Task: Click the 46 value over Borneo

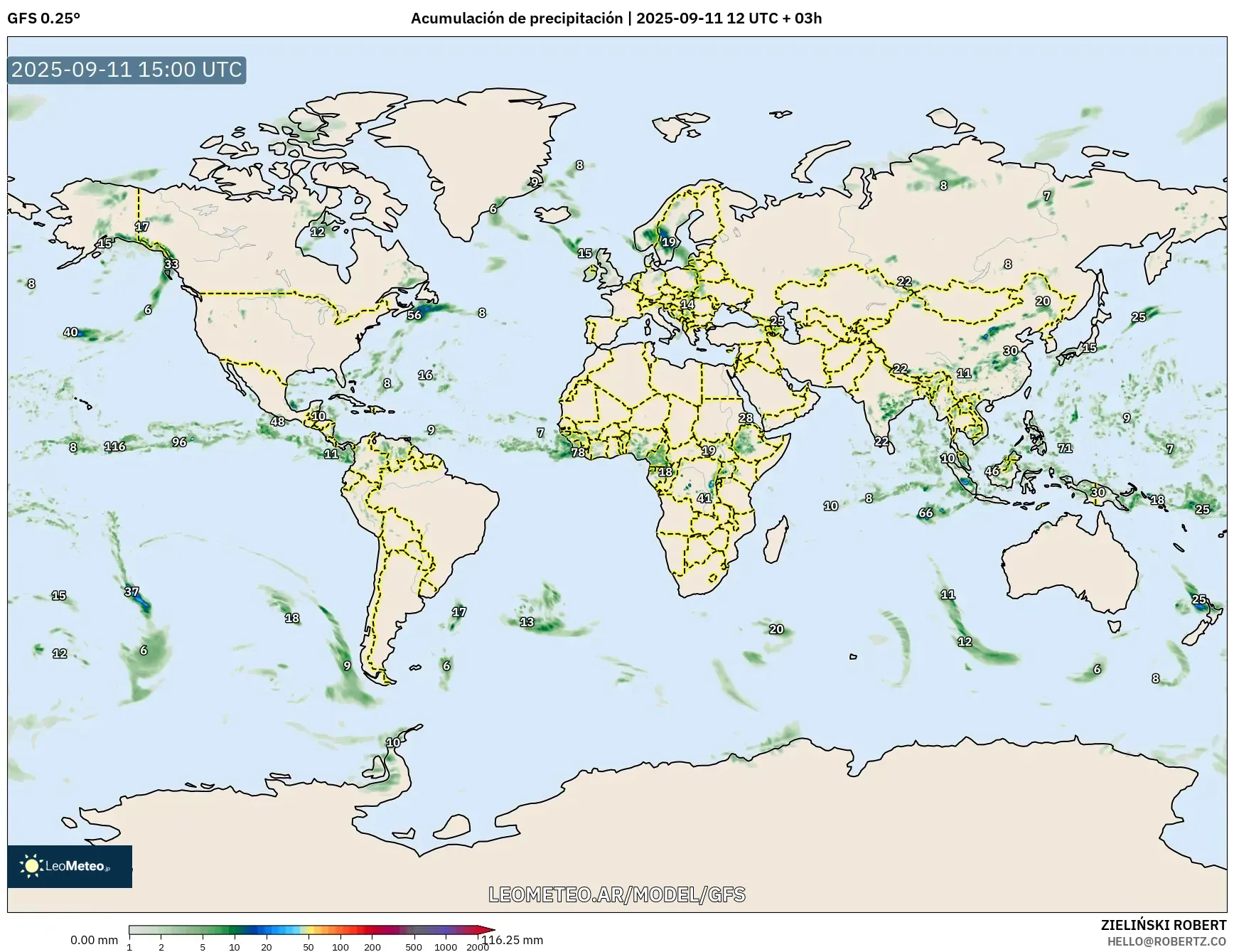Action: [x=992, y=471]
